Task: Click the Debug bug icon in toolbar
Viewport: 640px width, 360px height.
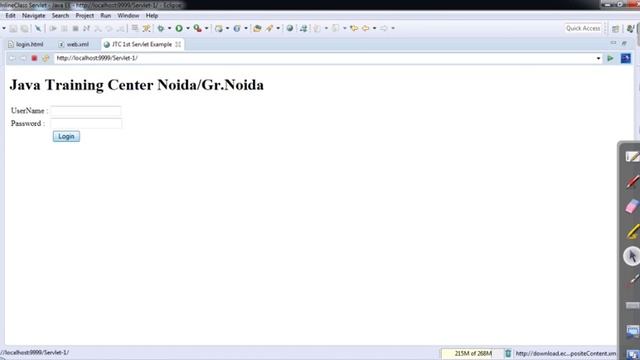Action: (x=161, y=29)
